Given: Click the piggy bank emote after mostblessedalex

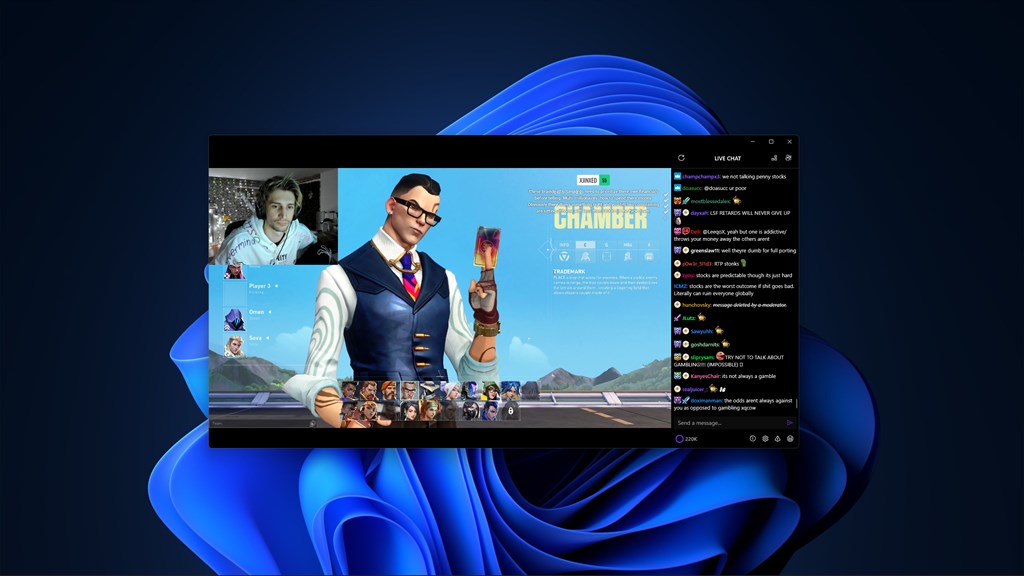Looking at the screenshot, I should [737, 200].
